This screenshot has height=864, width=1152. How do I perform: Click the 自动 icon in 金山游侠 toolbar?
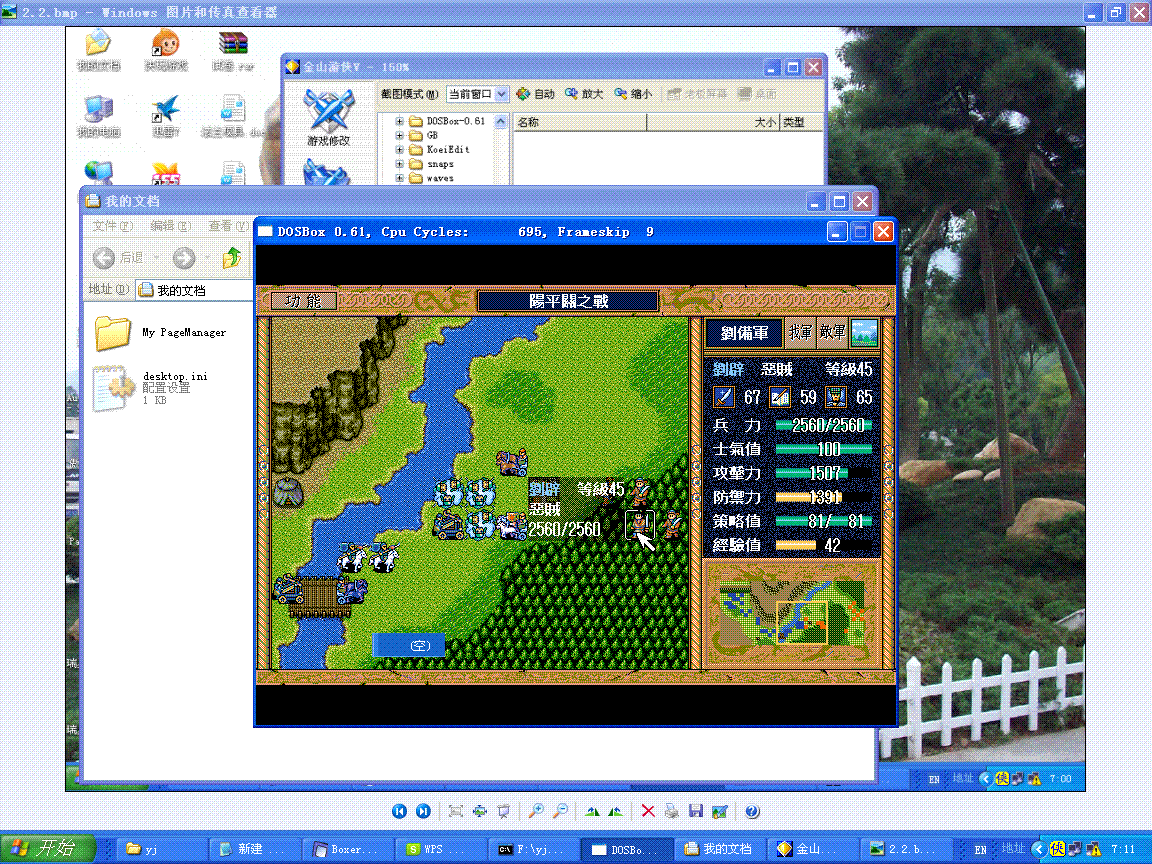point(536,94)
